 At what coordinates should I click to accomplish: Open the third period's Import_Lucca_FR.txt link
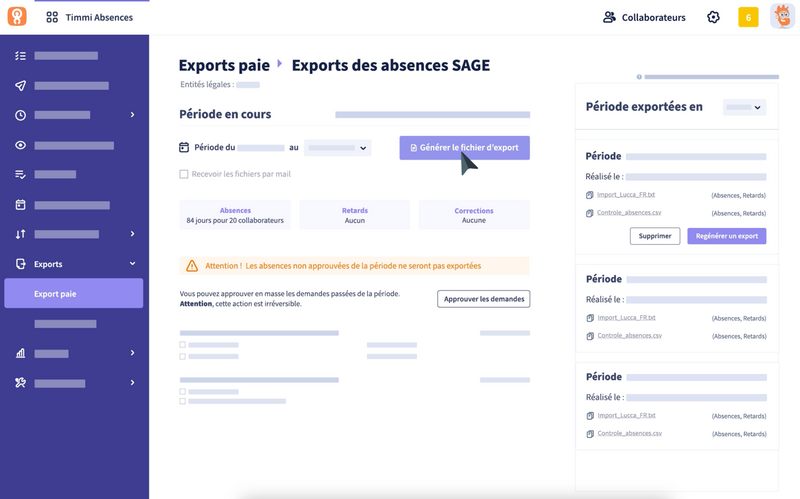(626, 416)
